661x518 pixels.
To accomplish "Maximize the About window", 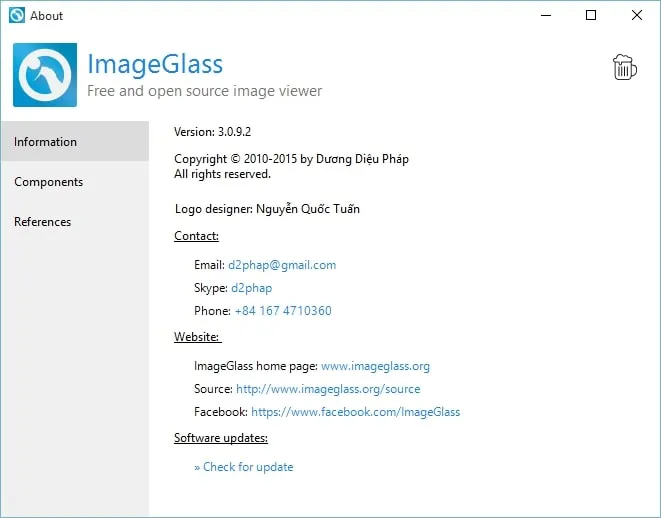I will pyautogui.click(x=591, y=15).
